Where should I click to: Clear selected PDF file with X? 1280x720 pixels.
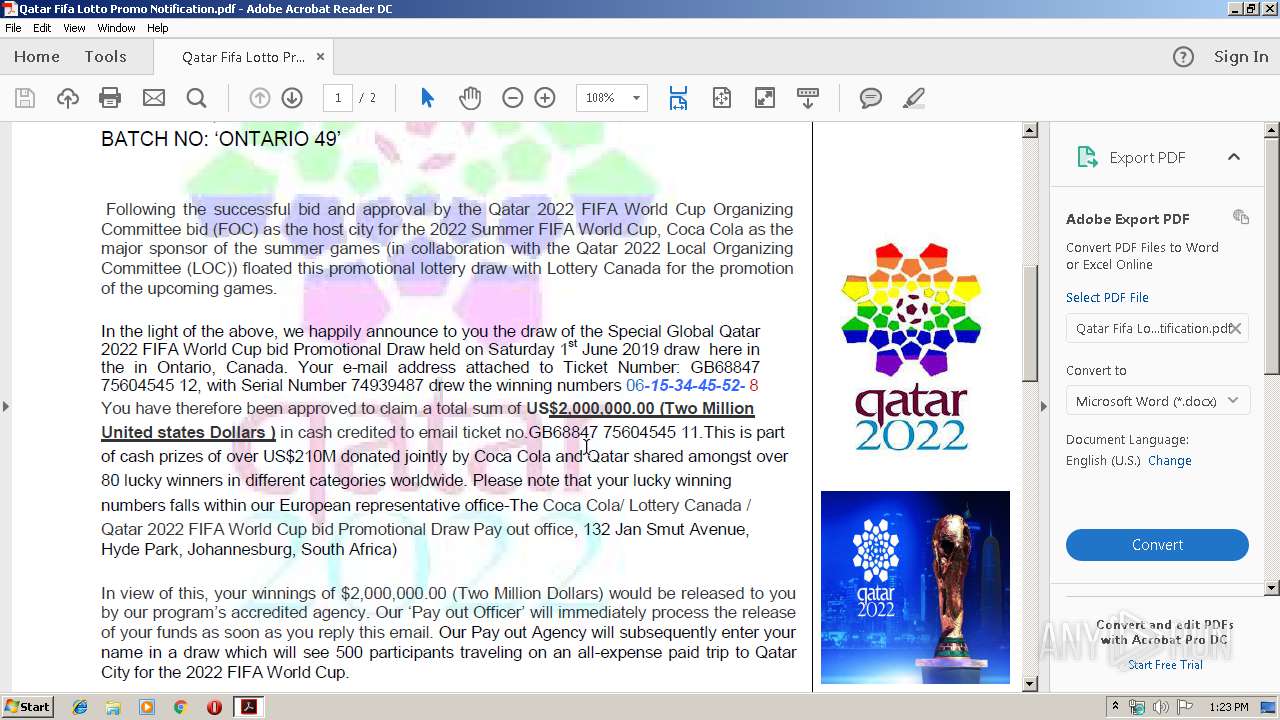[x=1236, y=328]
